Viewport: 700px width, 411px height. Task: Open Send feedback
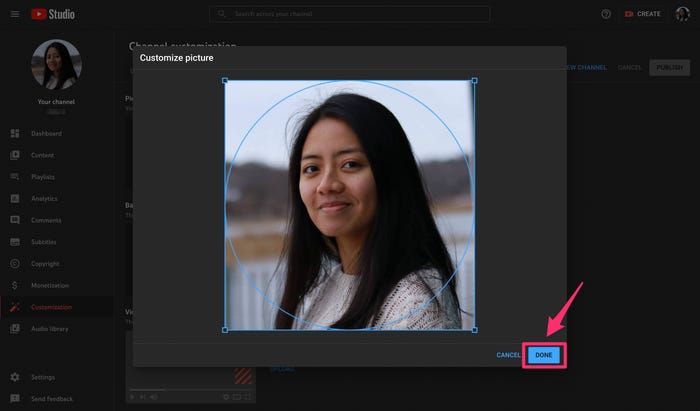(x=52, y=399)
